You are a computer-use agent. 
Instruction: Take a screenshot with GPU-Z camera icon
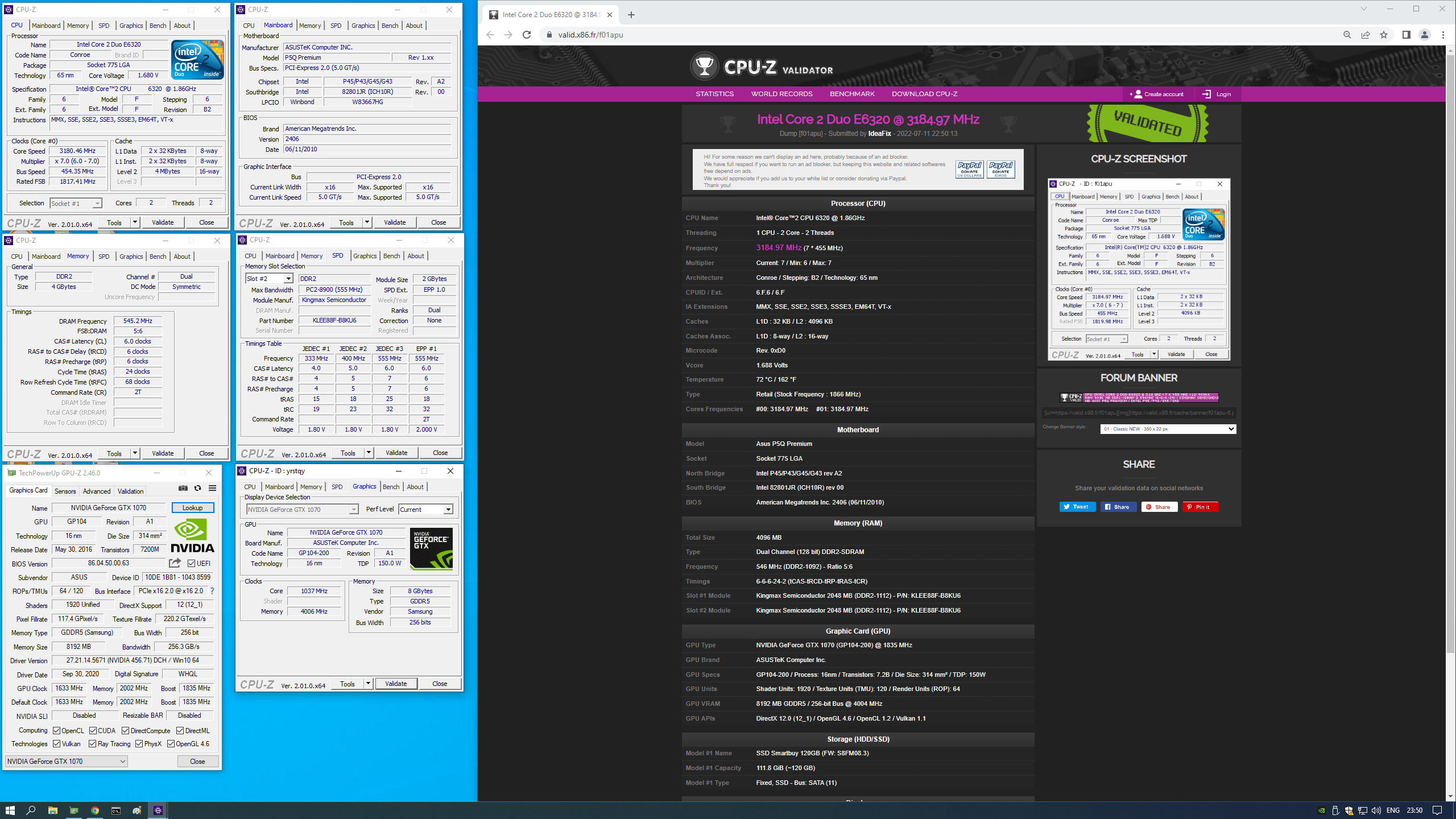183,488
